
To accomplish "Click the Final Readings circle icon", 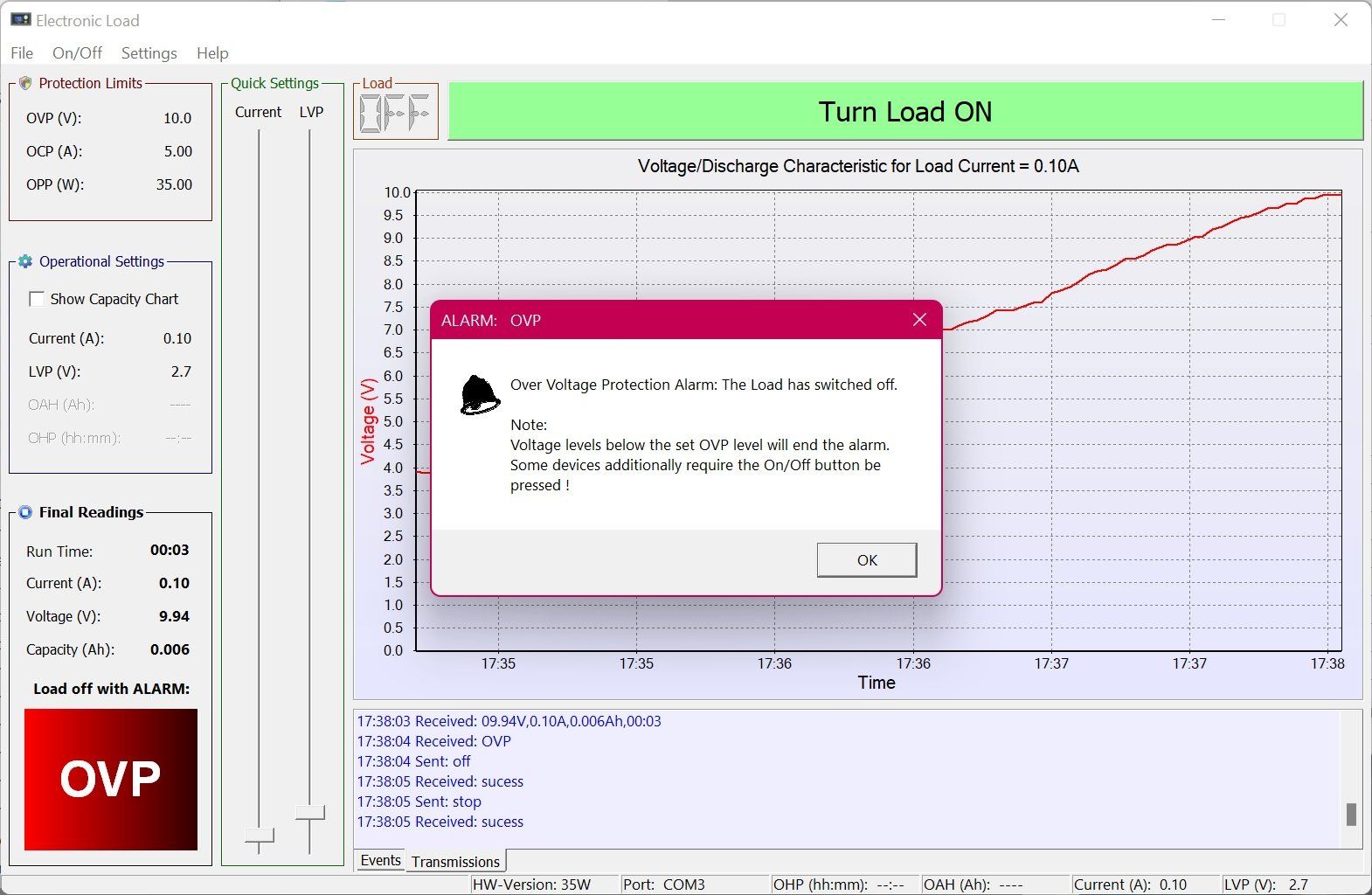I will [24, 512].
